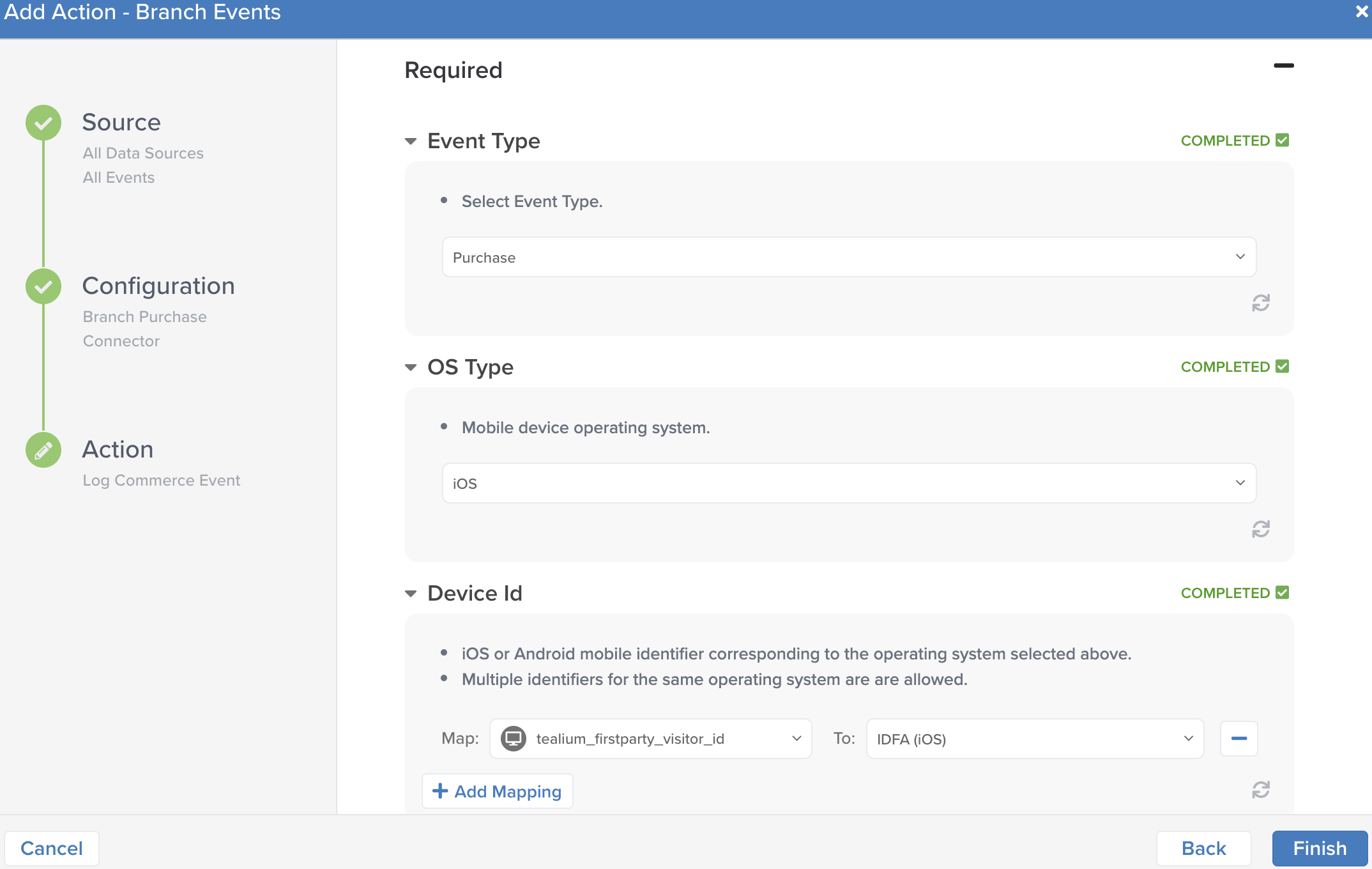The height and width of the screenshot is (869, 1372).
Task: Click the Action step pencil icon
Action: coord(43,450)
